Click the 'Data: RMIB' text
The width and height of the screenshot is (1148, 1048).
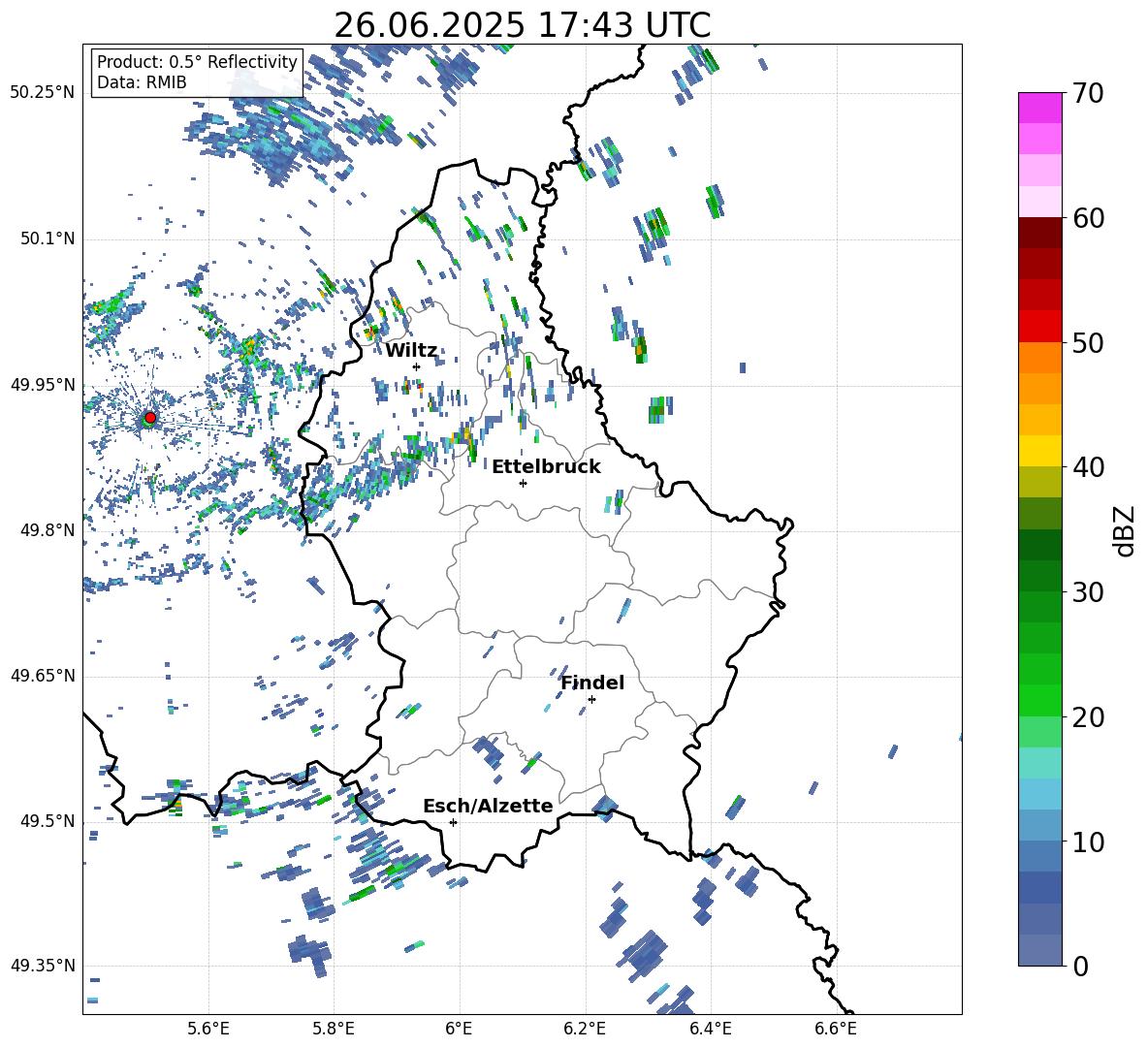coord(142,82)
